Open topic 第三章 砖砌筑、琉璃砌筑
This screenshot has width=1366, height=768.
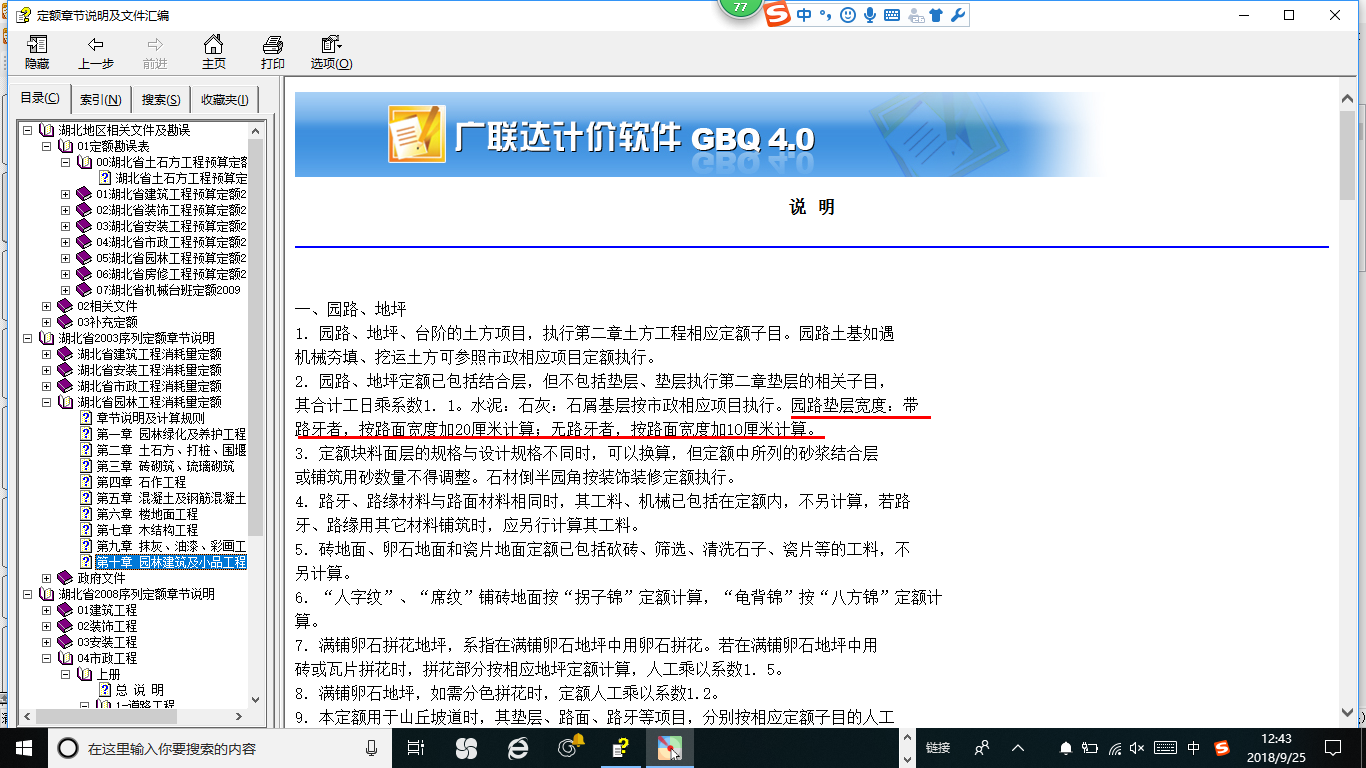click(165, 466)
